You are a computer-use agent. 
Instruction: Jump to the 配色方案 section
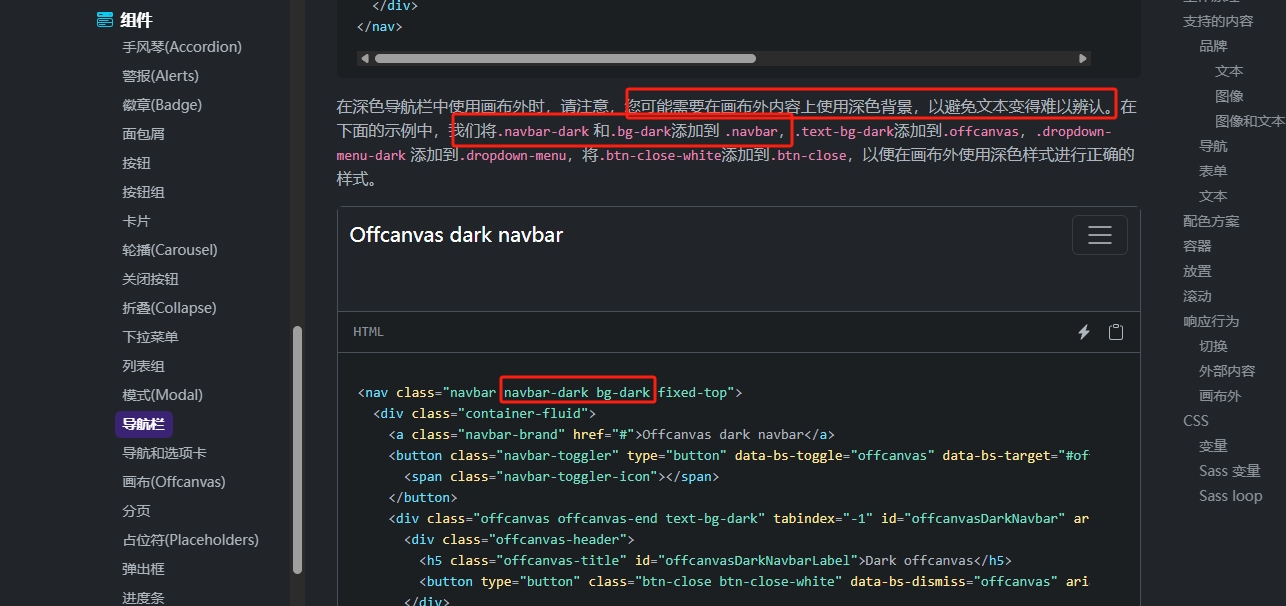click(x=1213, y=220)
